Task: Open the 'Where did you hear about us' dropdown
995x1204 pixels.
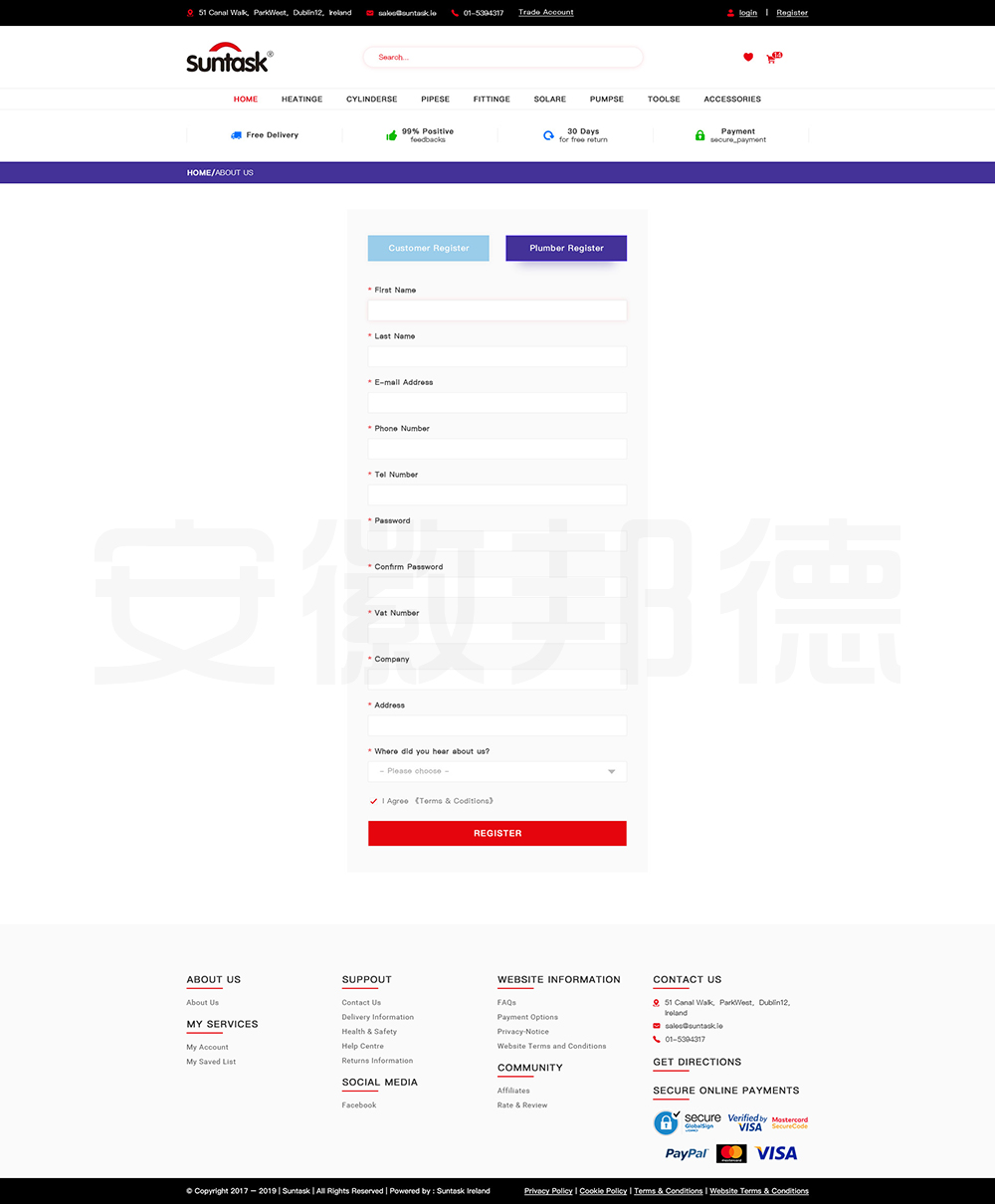Action: click(x=497, y=771)
